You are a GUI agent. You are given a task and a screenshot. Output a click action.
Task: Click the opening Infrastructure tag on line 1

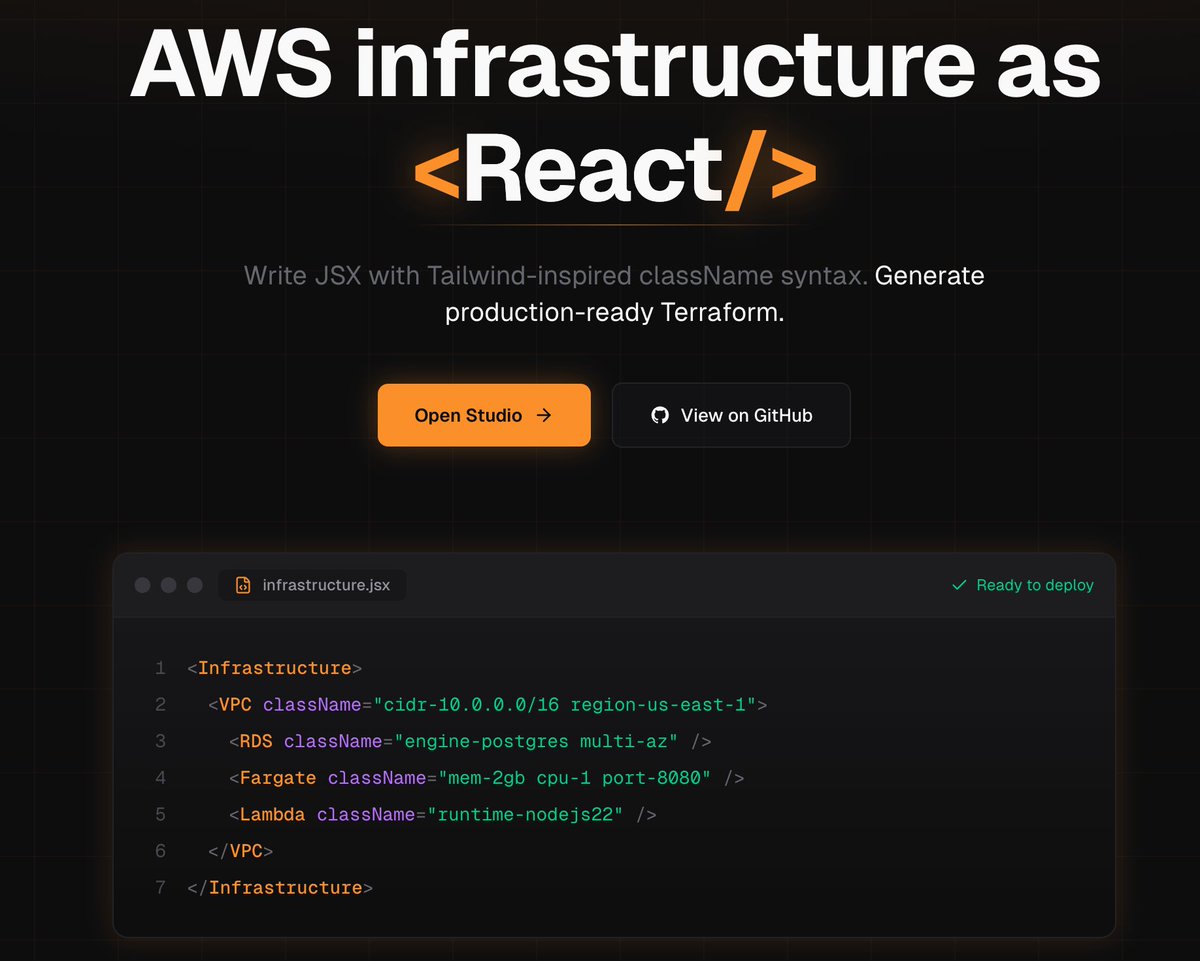click(274, 668)
